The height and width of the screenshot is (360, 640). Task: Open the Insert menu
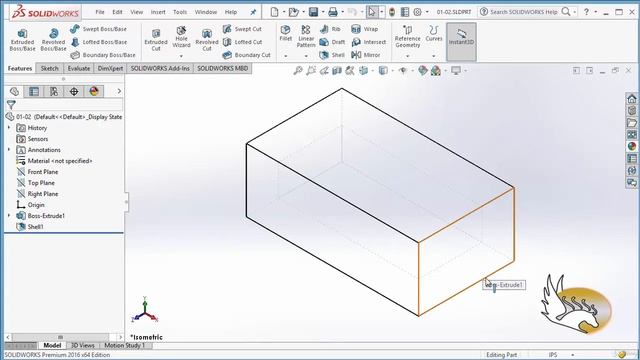(158, 12)
